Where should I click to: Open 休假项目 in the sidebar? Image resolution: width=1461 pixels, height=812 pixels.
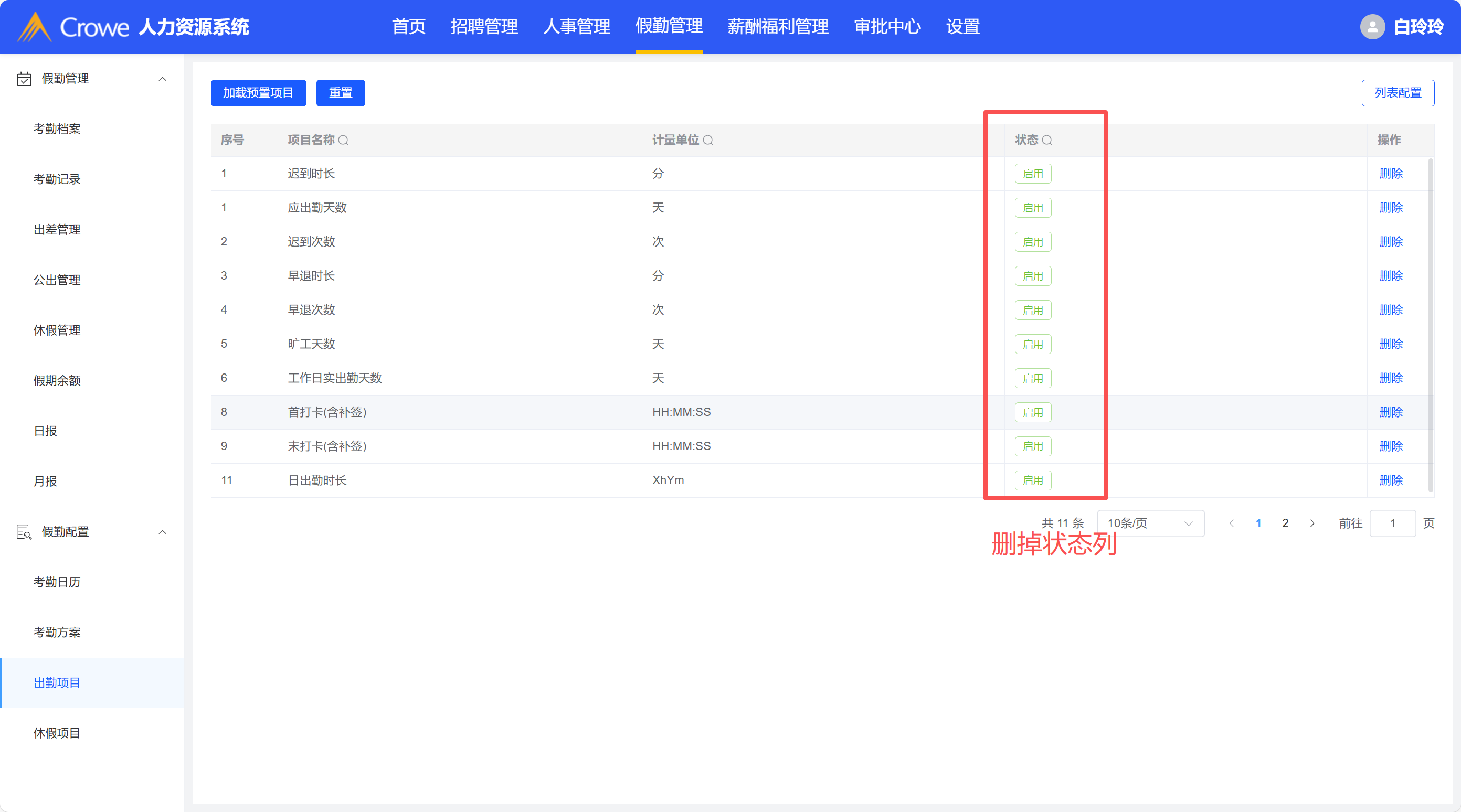(57, 733)
